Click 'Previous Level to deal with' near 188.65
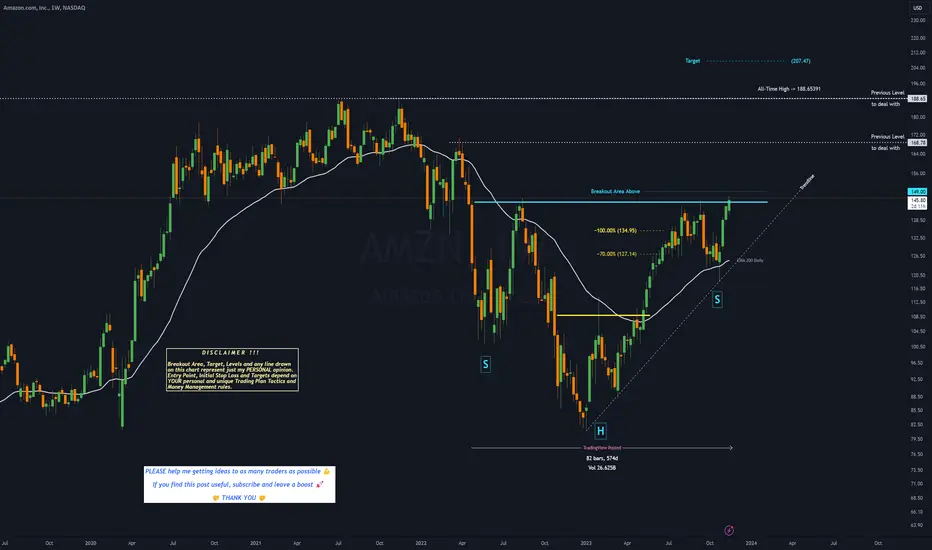This screenshot has width=932, height=550. [887, 98]
